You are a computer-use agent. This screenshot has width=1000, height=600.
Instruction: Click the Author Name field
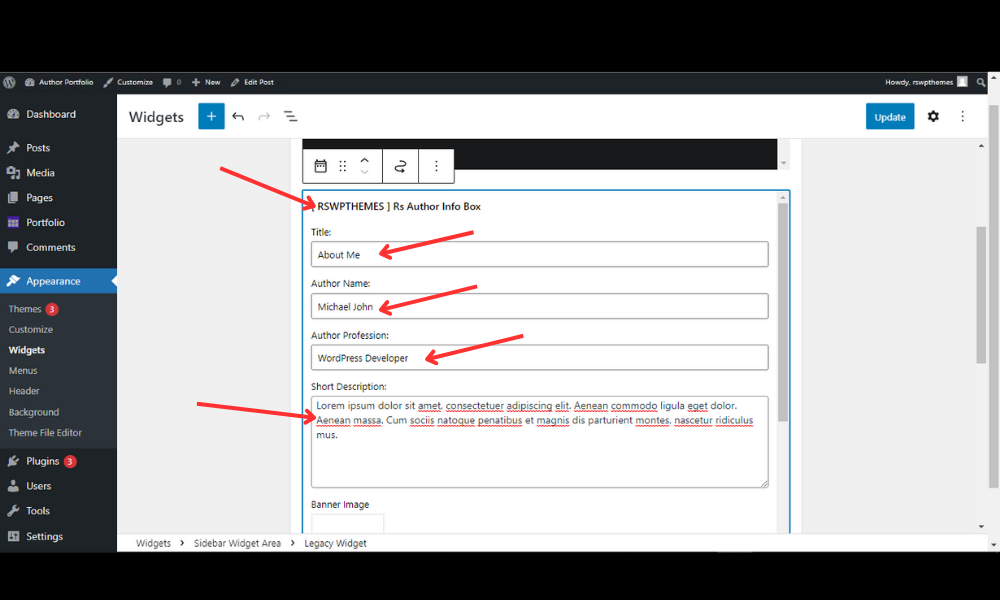[540, 306]
